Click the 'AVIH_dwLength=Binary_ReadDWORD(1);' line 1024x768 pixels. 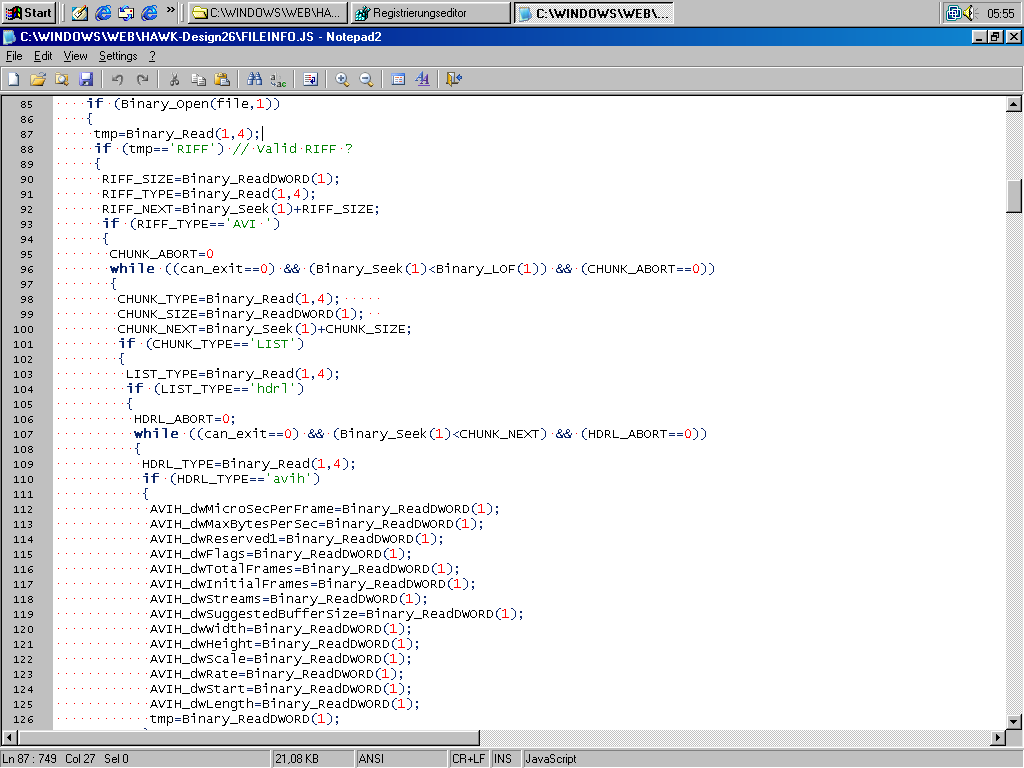(x=285, y=705)
